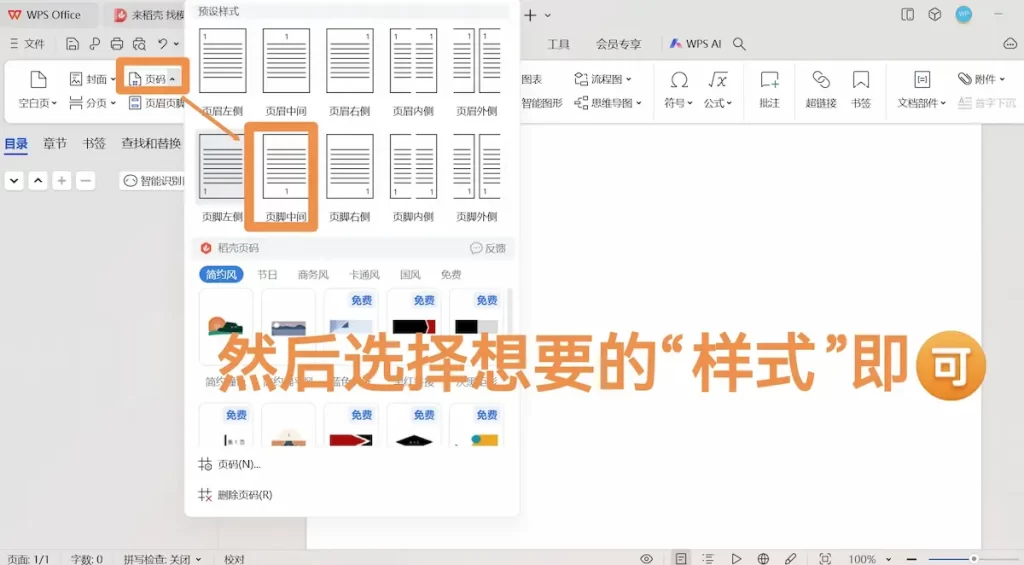
Task: Switch to the 章节 navigation tab
Action: coord(55,143)
